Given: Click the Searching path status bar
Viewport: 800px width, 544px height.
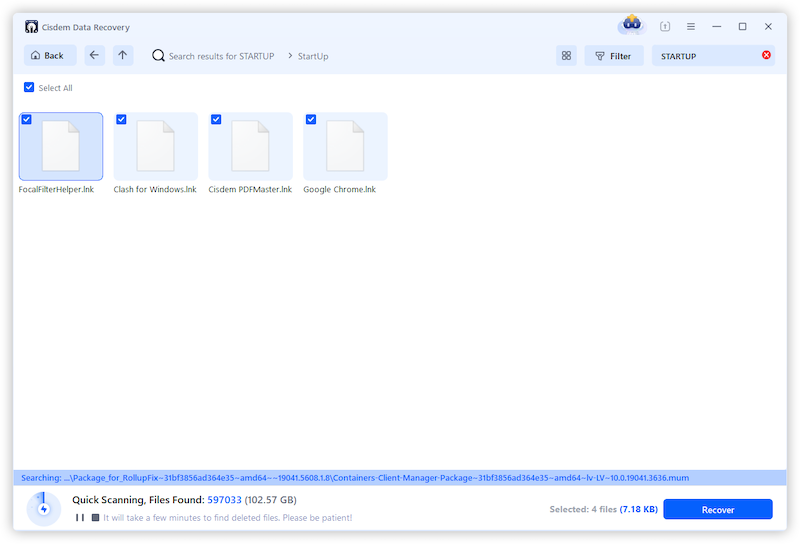Looking at the screenshot, I should pos(399,478).
